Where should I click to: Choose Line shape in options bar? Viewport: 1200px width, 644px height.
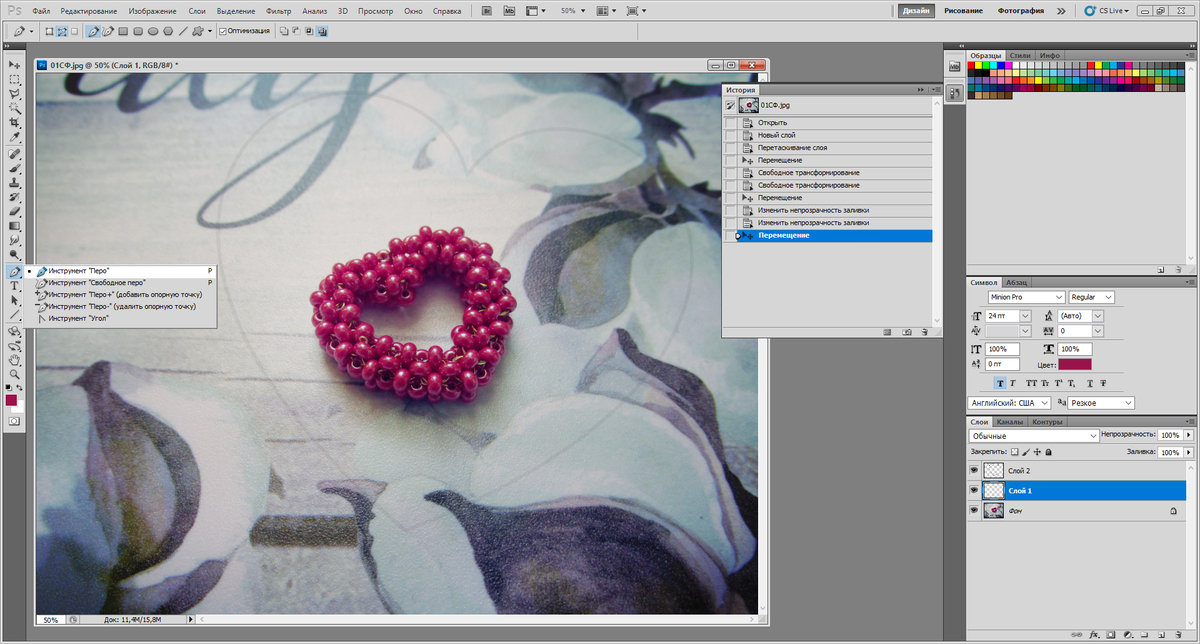pyautogui.click(x=183, y=31)
